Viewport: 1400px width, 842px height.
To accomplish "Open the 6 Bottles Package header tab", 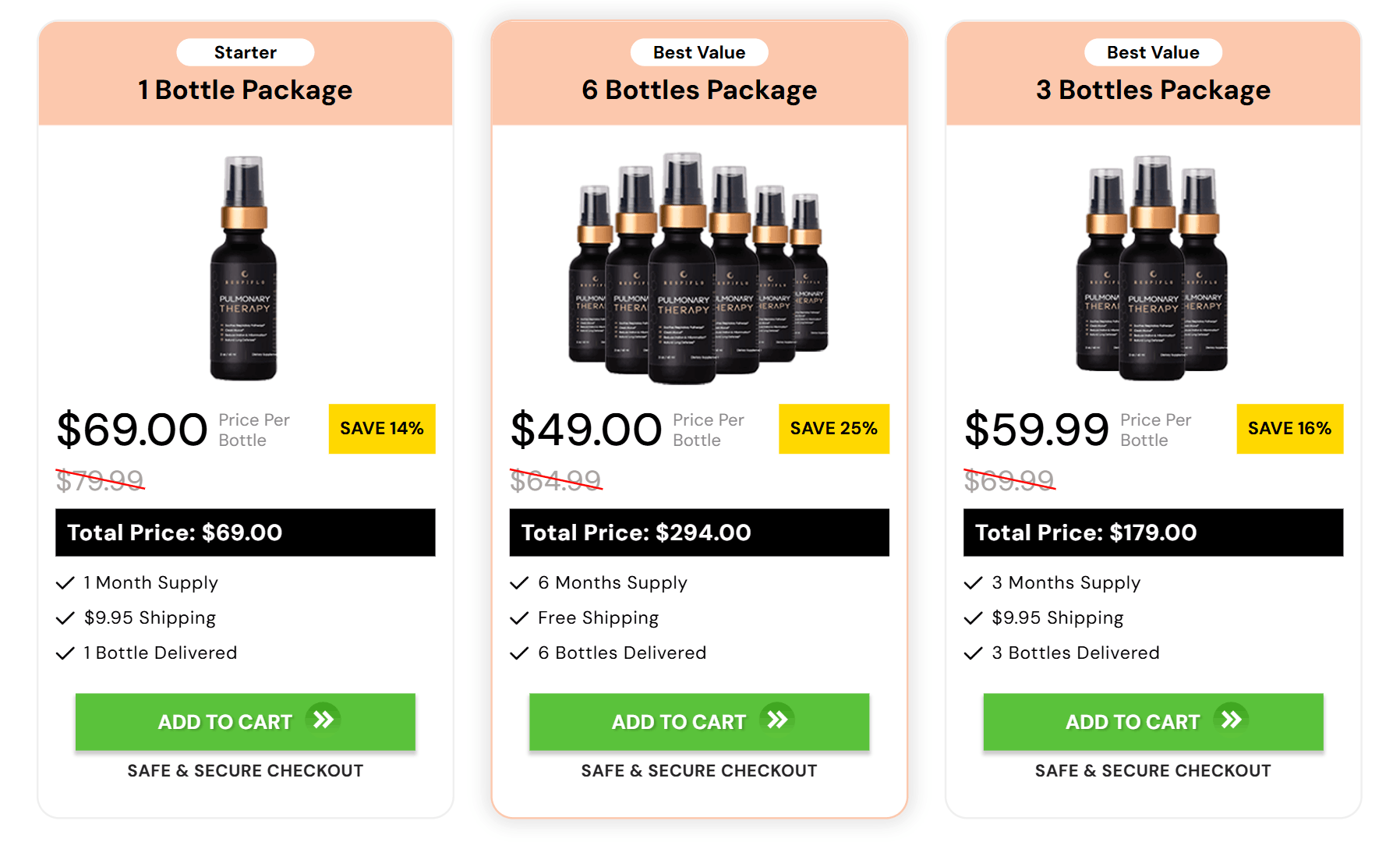I will pos(699,90).
